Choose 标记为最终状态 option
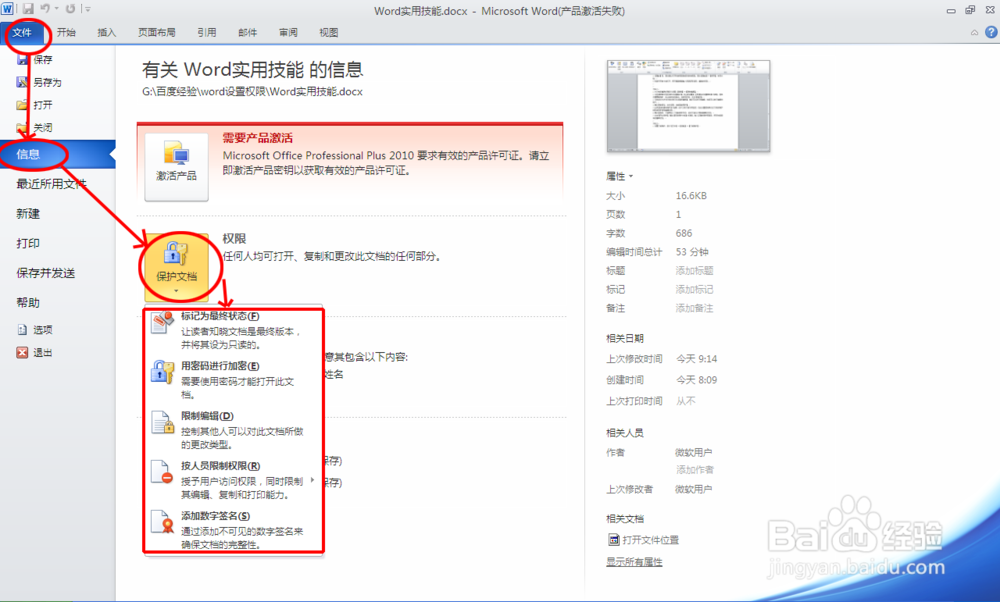Viewport: 1000px width, 602px height. pyautogui.click(x=234, y=330)
